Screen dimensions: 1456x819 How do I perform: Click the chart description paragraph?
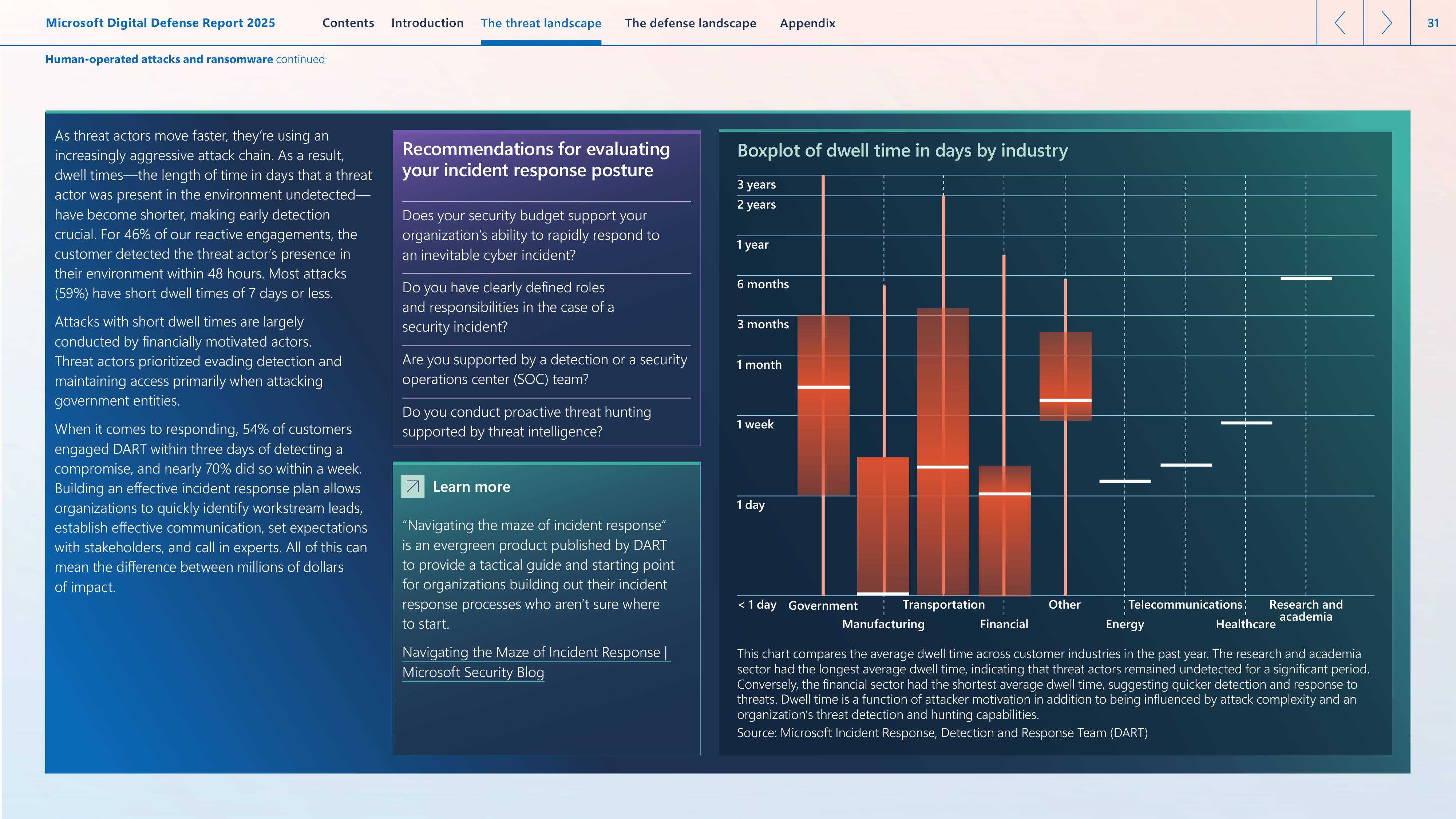1053,684
